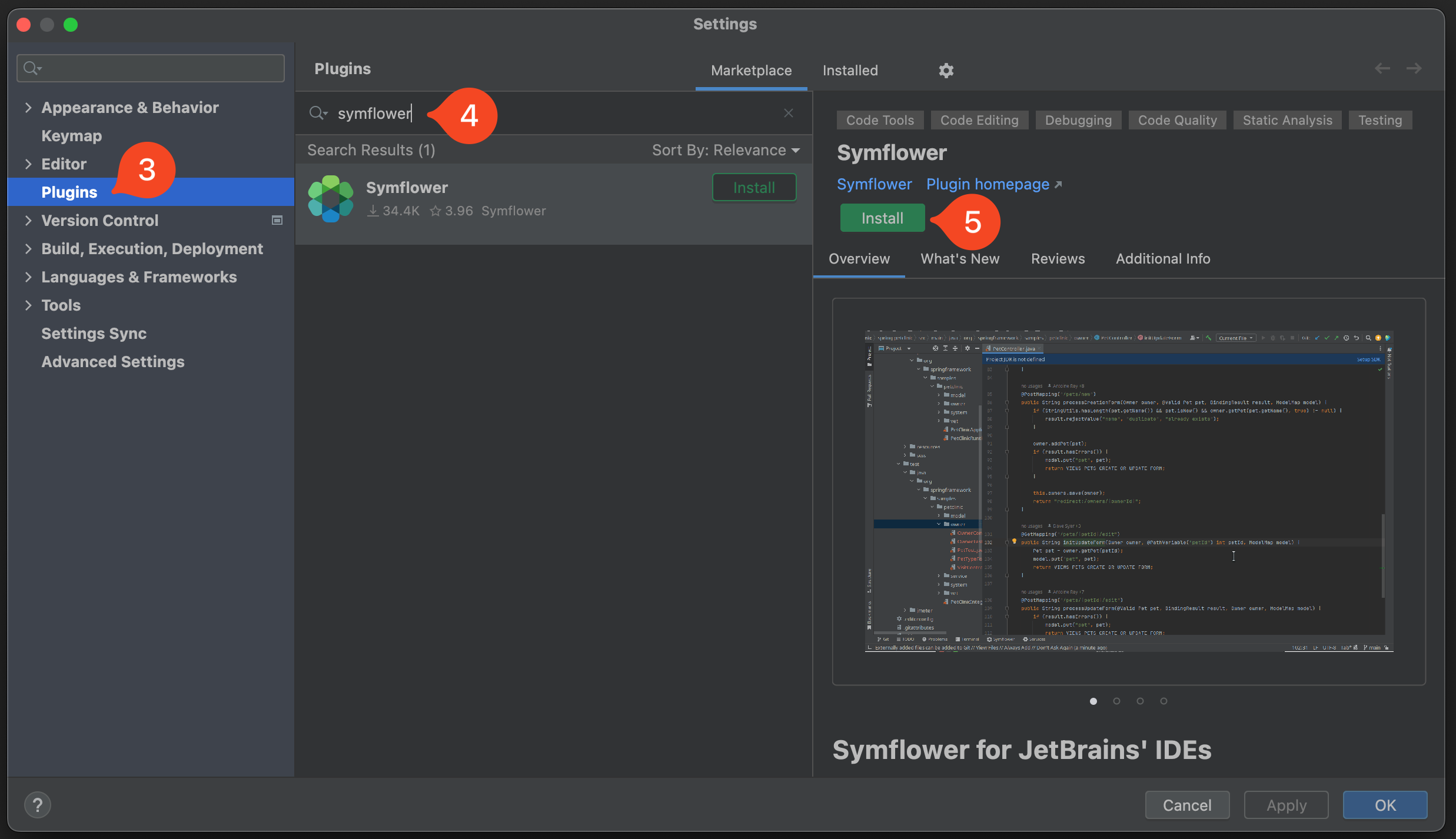Open Plugin homepage external link

(x=994, y=184)
